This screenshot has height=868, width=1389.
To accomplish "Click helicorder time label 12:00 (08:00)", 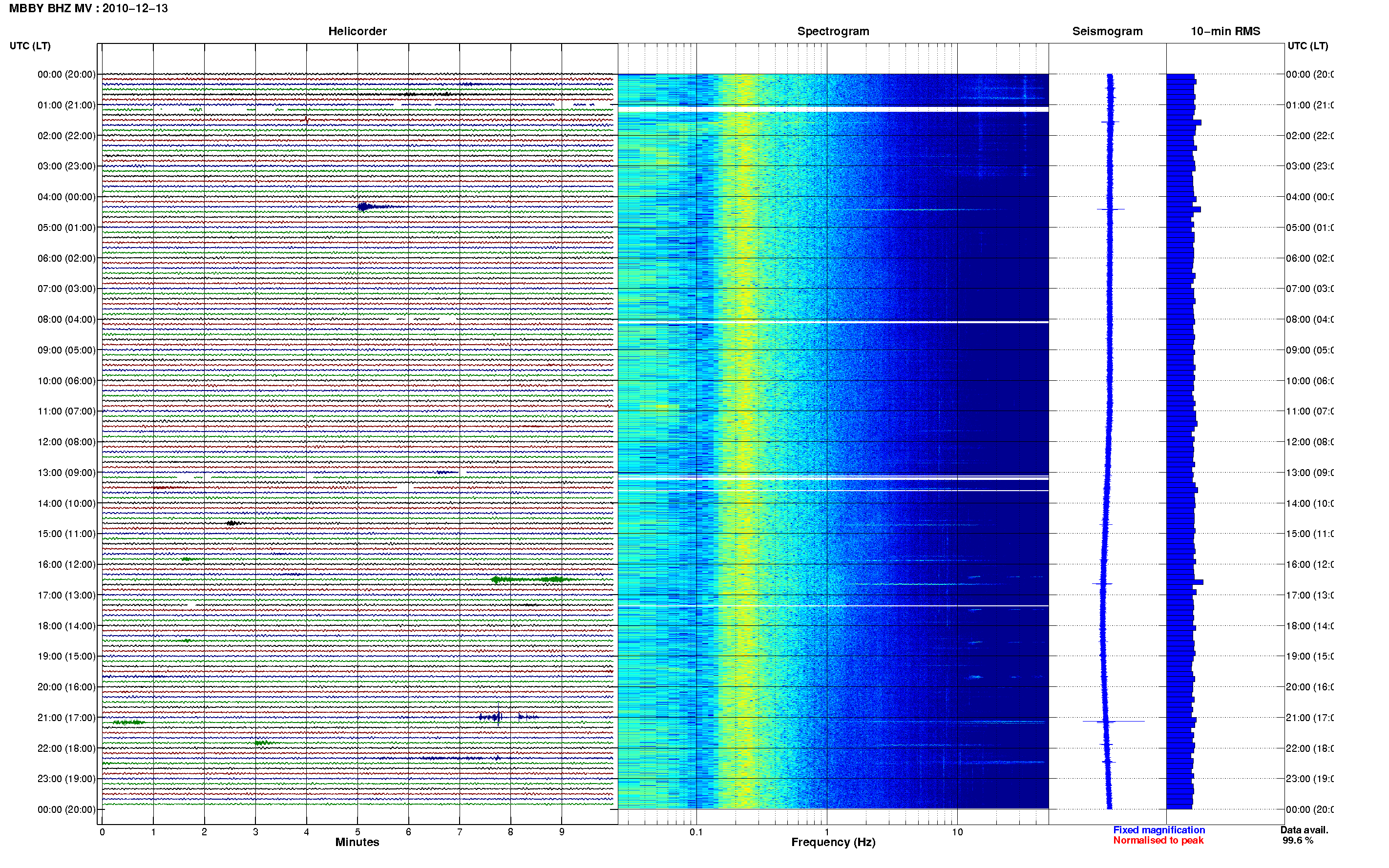I will [x=66, y=441].
